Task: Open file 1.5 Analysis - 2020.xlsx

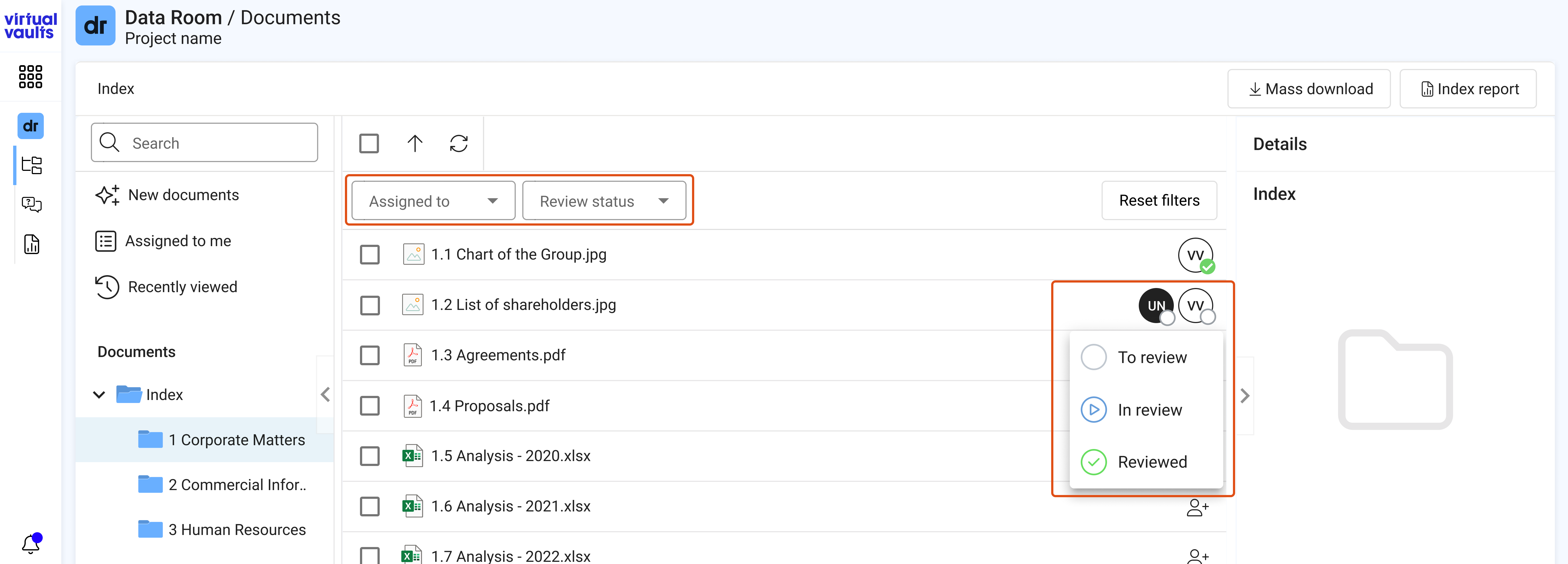Action: click(x=511, y=456)
